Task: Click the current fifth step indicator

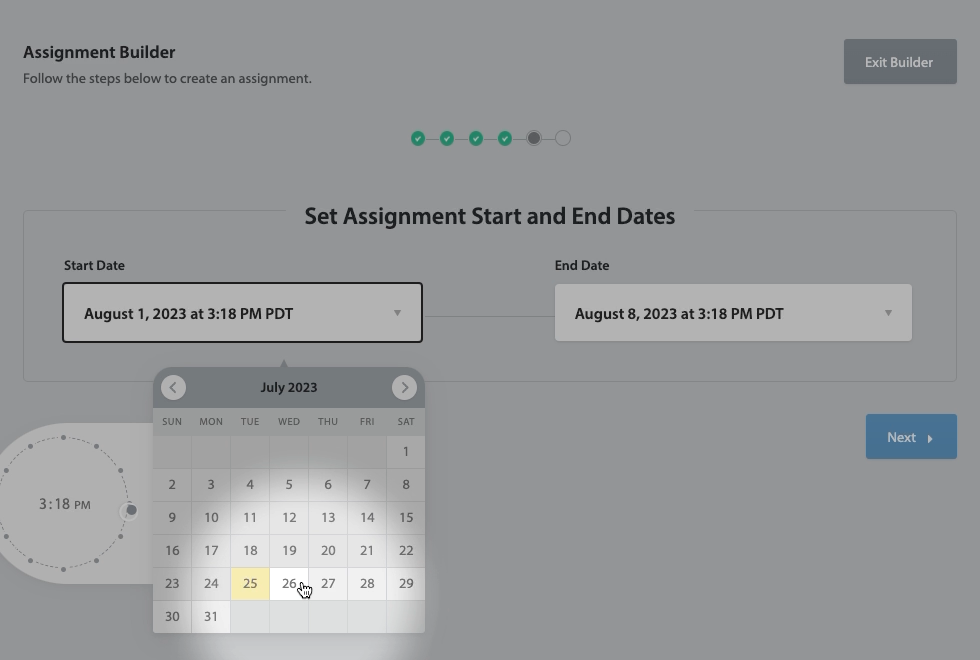Action: point(534,139)
